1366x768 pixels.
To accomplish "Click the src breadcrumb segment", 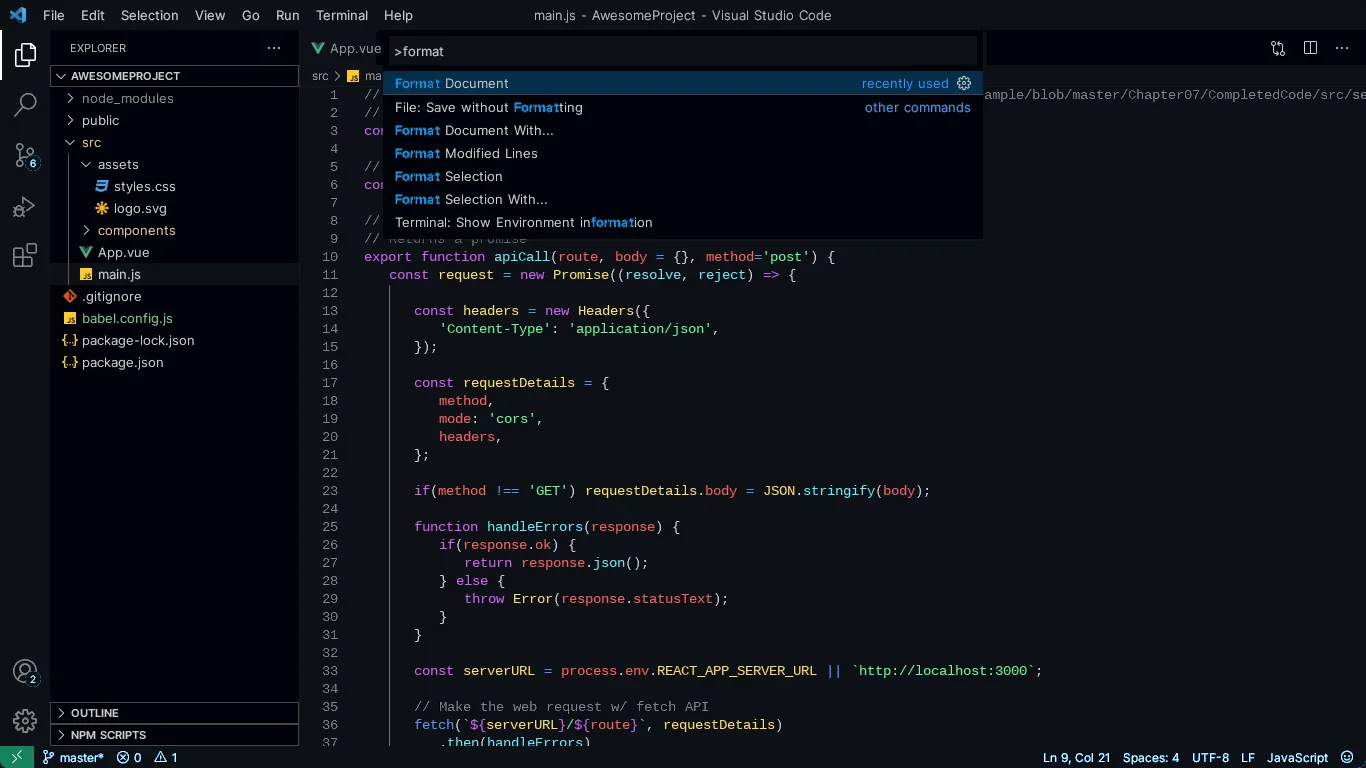I will click(320, 76).
